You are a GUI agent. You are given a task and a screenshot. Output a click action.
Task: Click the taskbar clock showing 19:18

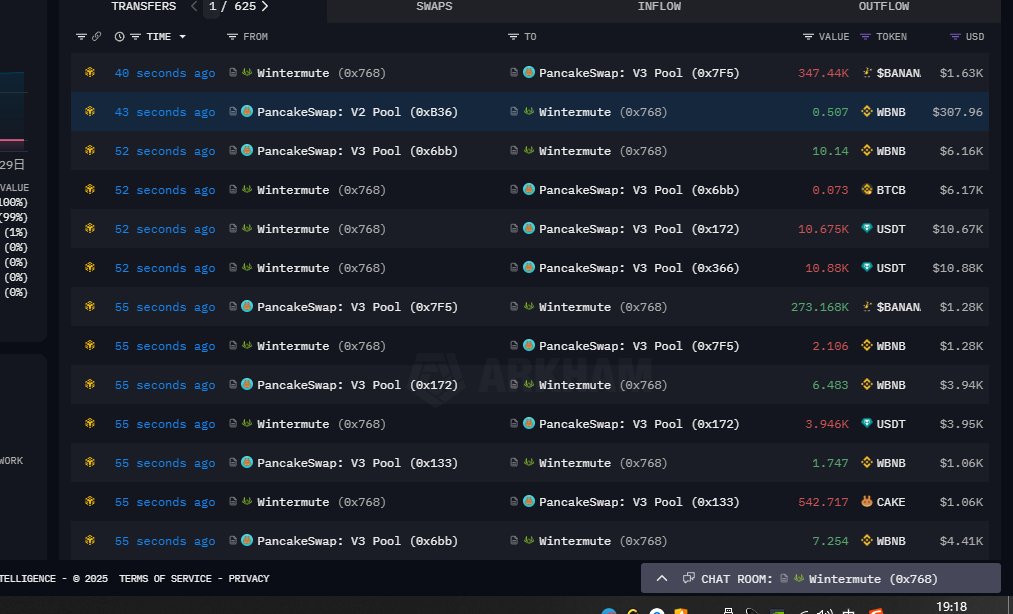point(952,606)
